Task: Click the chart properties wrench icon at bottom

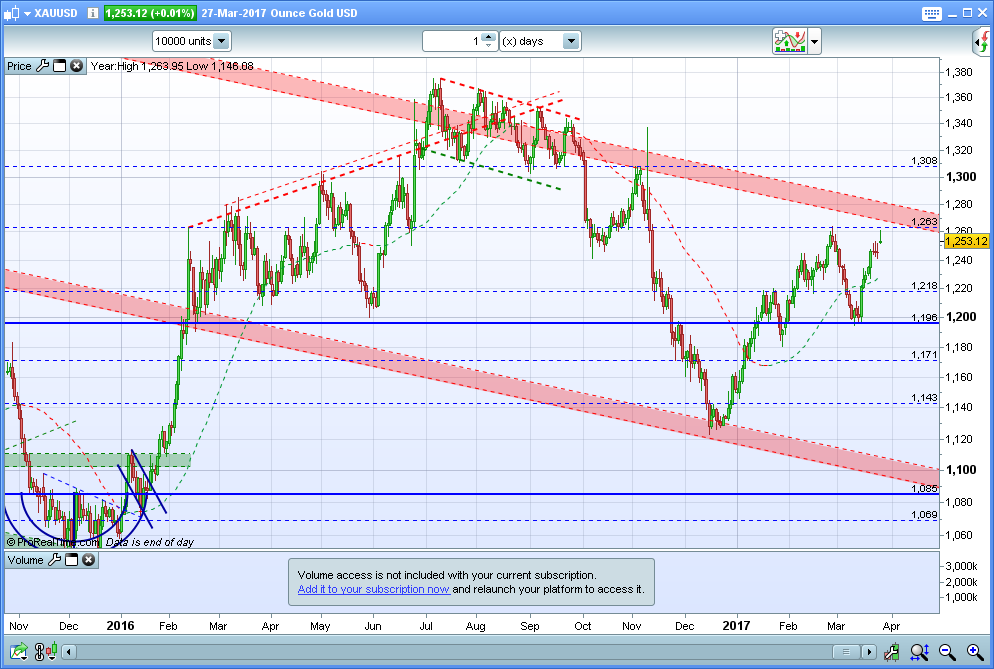Action: [892, 651]
